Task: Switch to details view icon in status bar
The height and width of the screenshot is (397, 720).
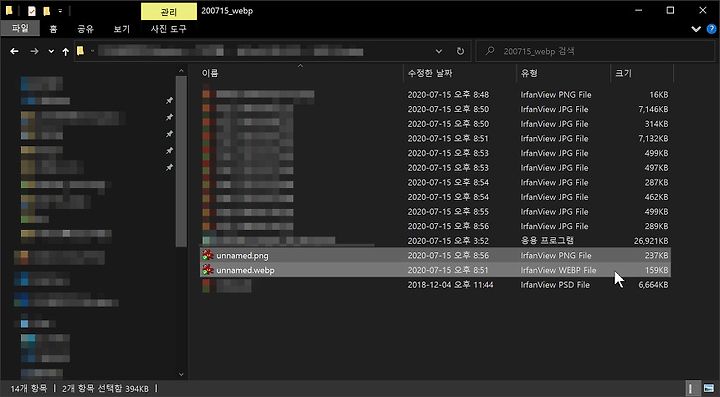Action: coord(692,388)
